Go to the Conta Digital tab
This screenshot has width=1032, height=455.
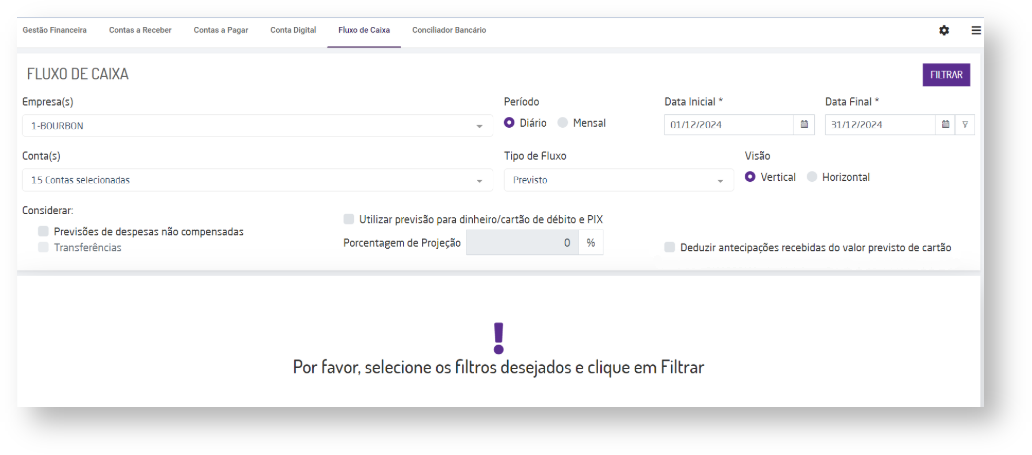click(x=294, y=30)
